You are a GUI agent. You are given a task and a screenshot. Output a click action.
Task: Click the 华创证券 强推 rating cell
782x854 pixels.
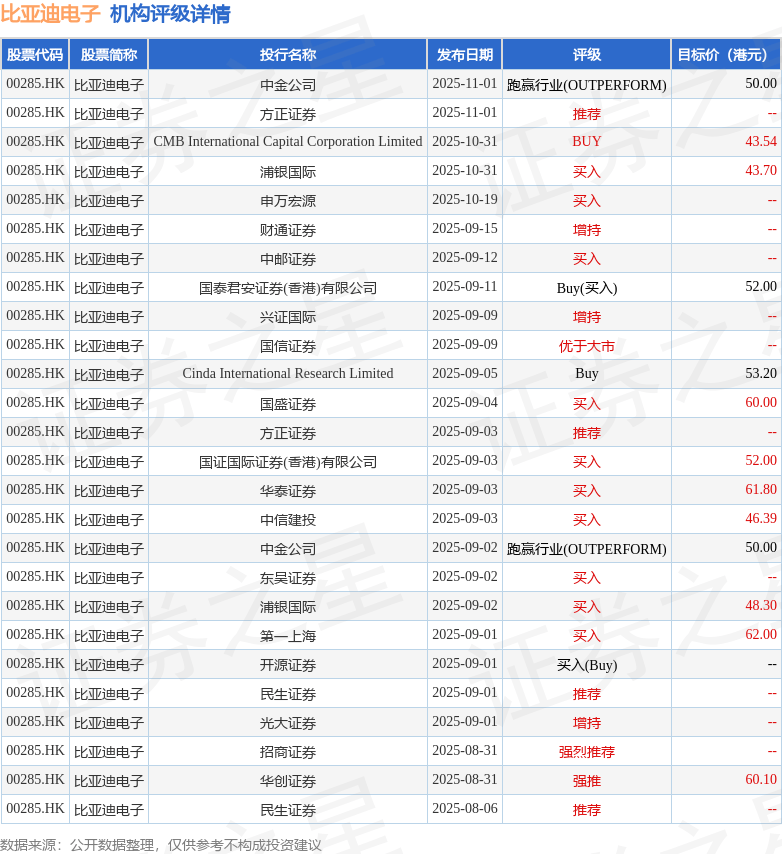pos(586,780)
